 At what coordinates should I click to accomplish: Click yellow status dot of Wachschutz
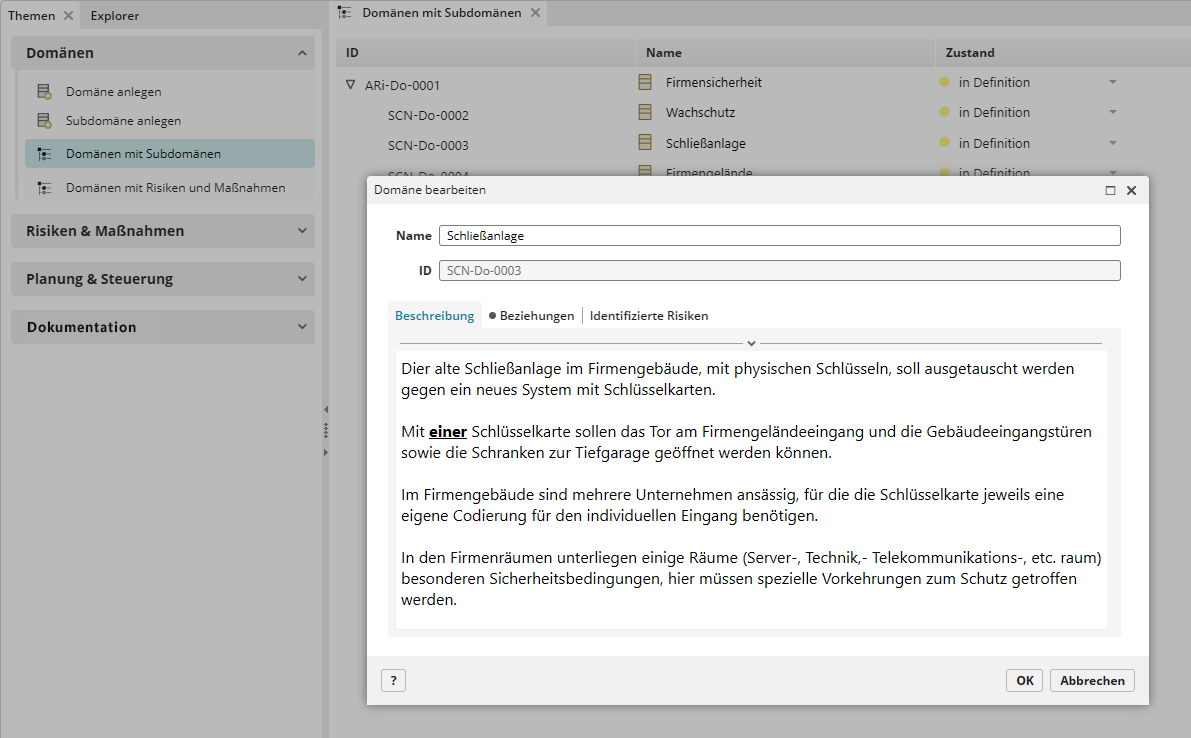(944, 112)
